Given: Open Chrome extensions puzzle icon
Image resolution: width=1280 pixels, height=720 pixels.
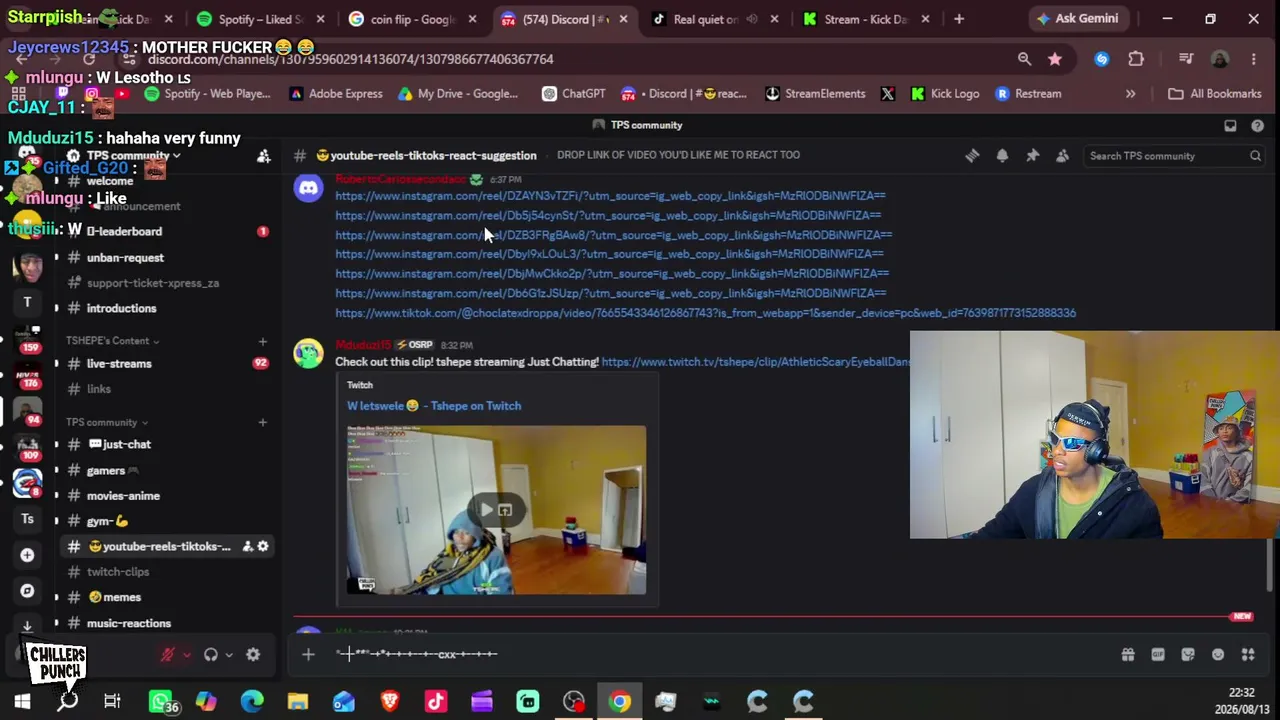Looking at the screenshot, I should click(1136, 60).
